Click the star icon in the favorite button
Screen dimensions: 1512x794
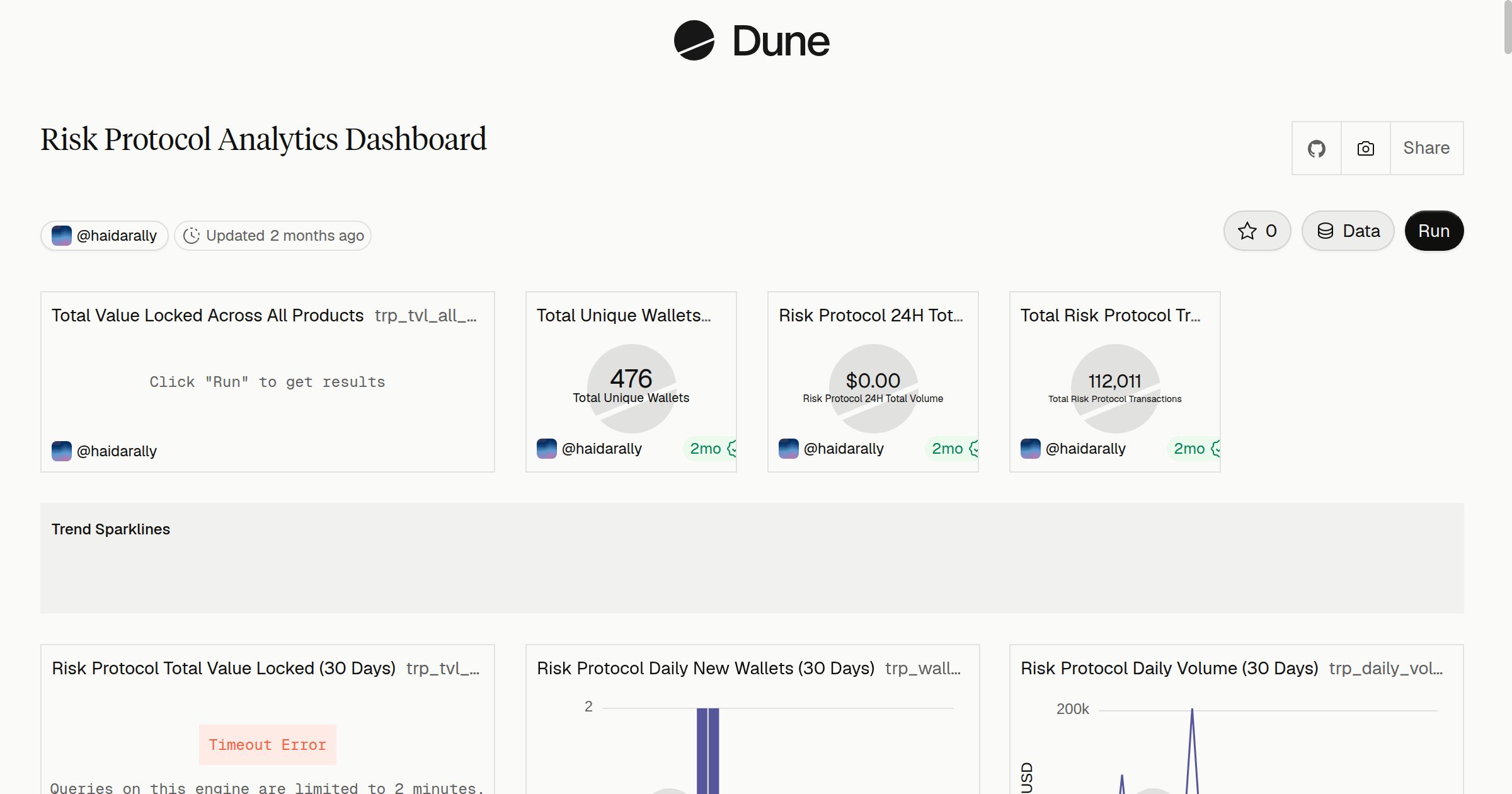(x=1247, y=231)
